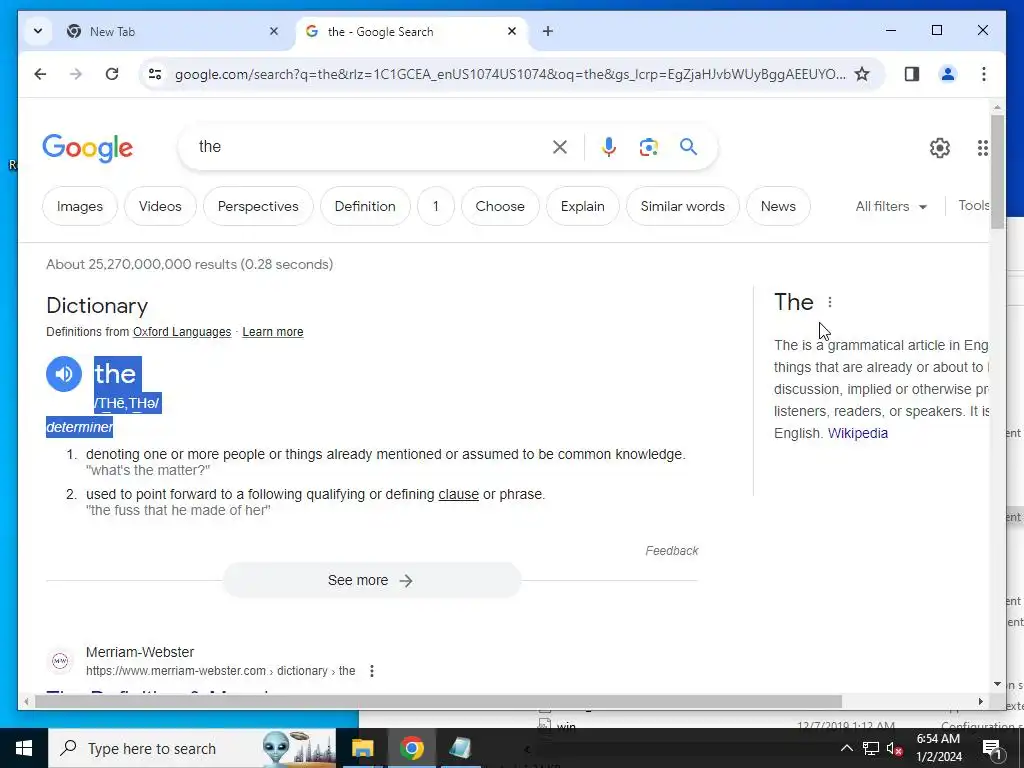Click the Google logo
The height and width of the screenshot is (768, 1024).
point(88,148)
